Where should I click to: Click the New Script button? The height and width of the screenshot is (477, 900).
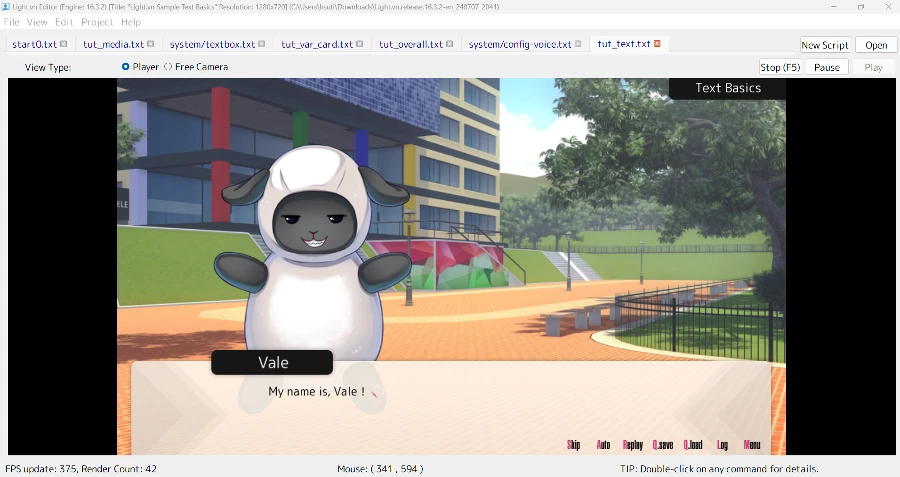(824, 45)
